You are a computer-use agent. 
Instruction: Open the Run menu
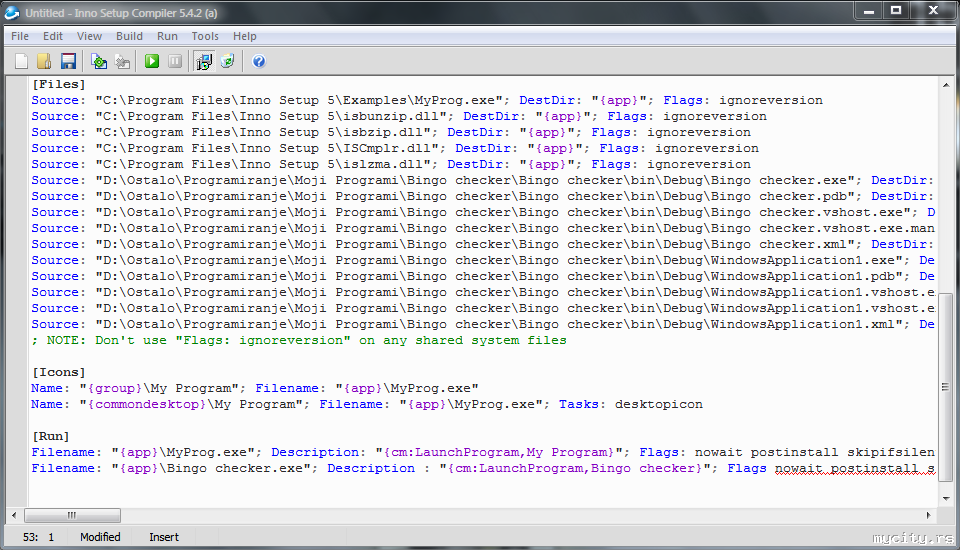(x=167, y=36)
